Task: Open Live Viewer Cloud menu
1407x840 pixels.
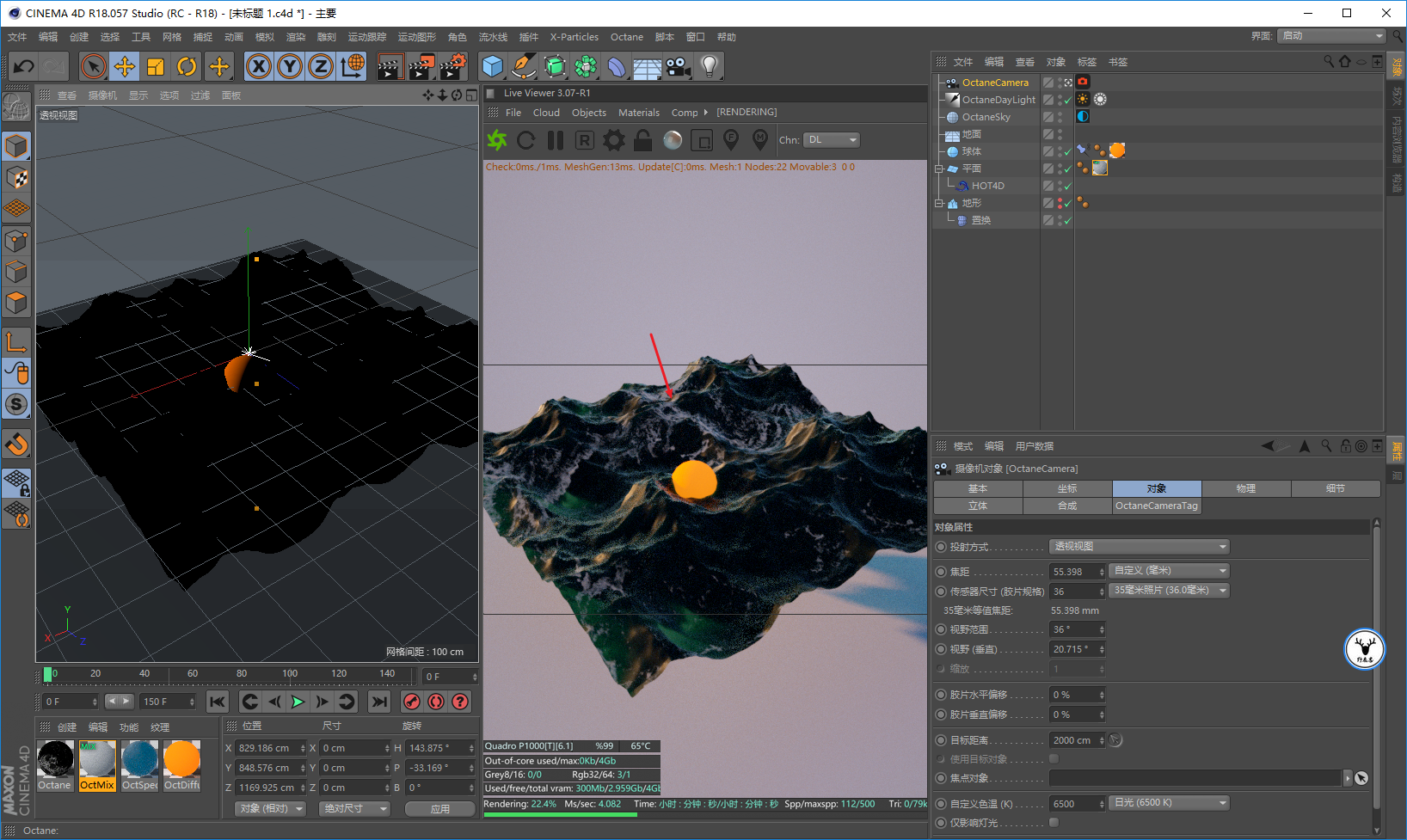Action: click(546, 113)
